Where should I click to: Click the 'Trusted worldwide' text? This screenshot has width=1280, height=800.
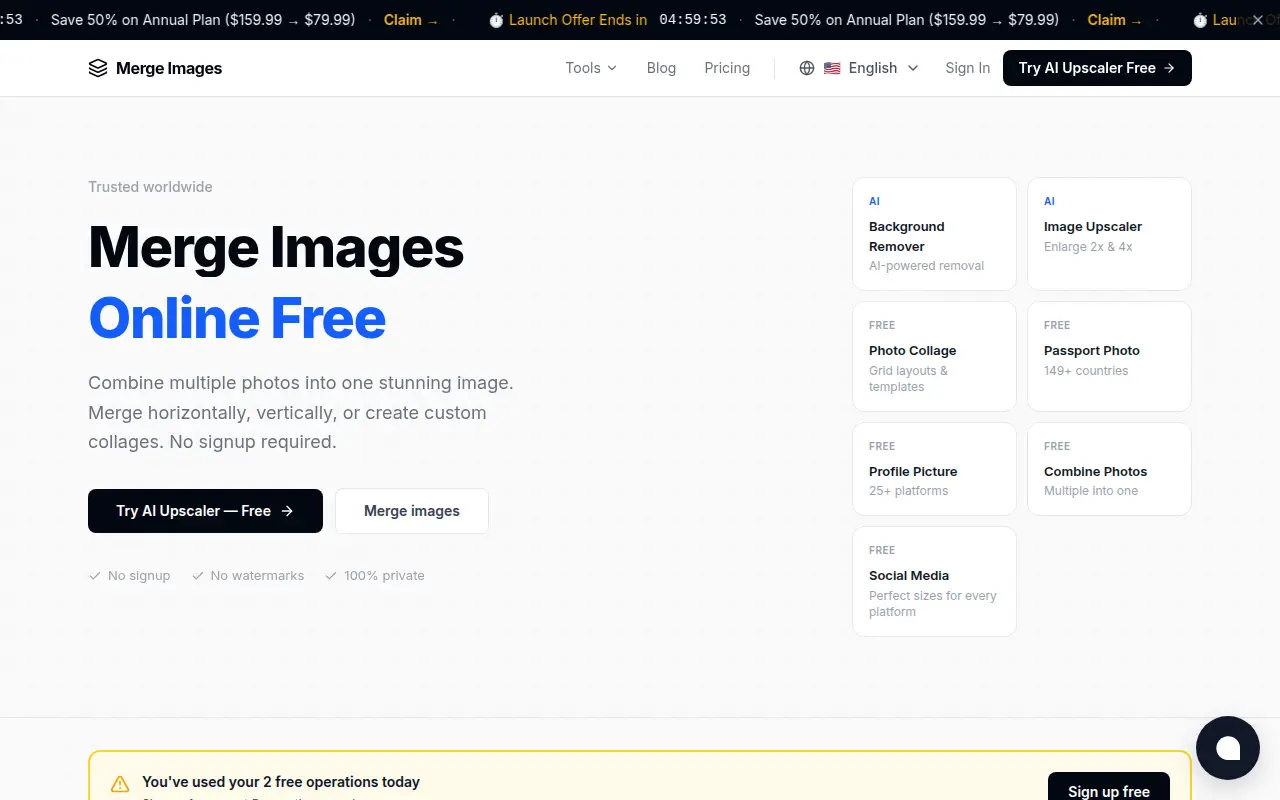(150, 187)
